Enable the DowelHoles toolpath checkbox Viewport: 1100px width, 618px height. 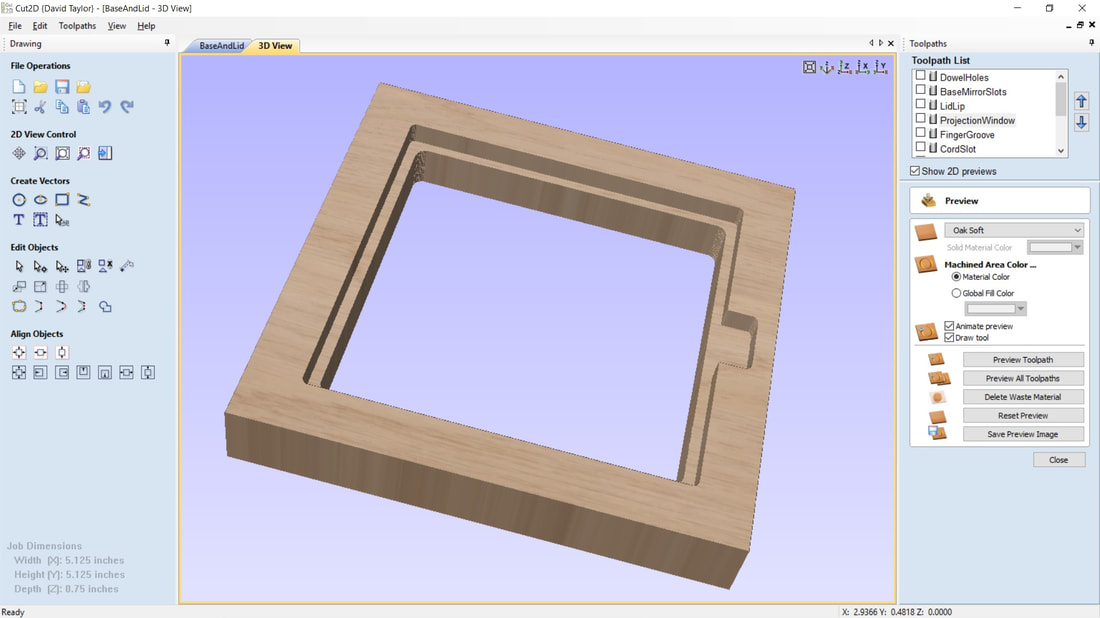(x=921, y=76)
